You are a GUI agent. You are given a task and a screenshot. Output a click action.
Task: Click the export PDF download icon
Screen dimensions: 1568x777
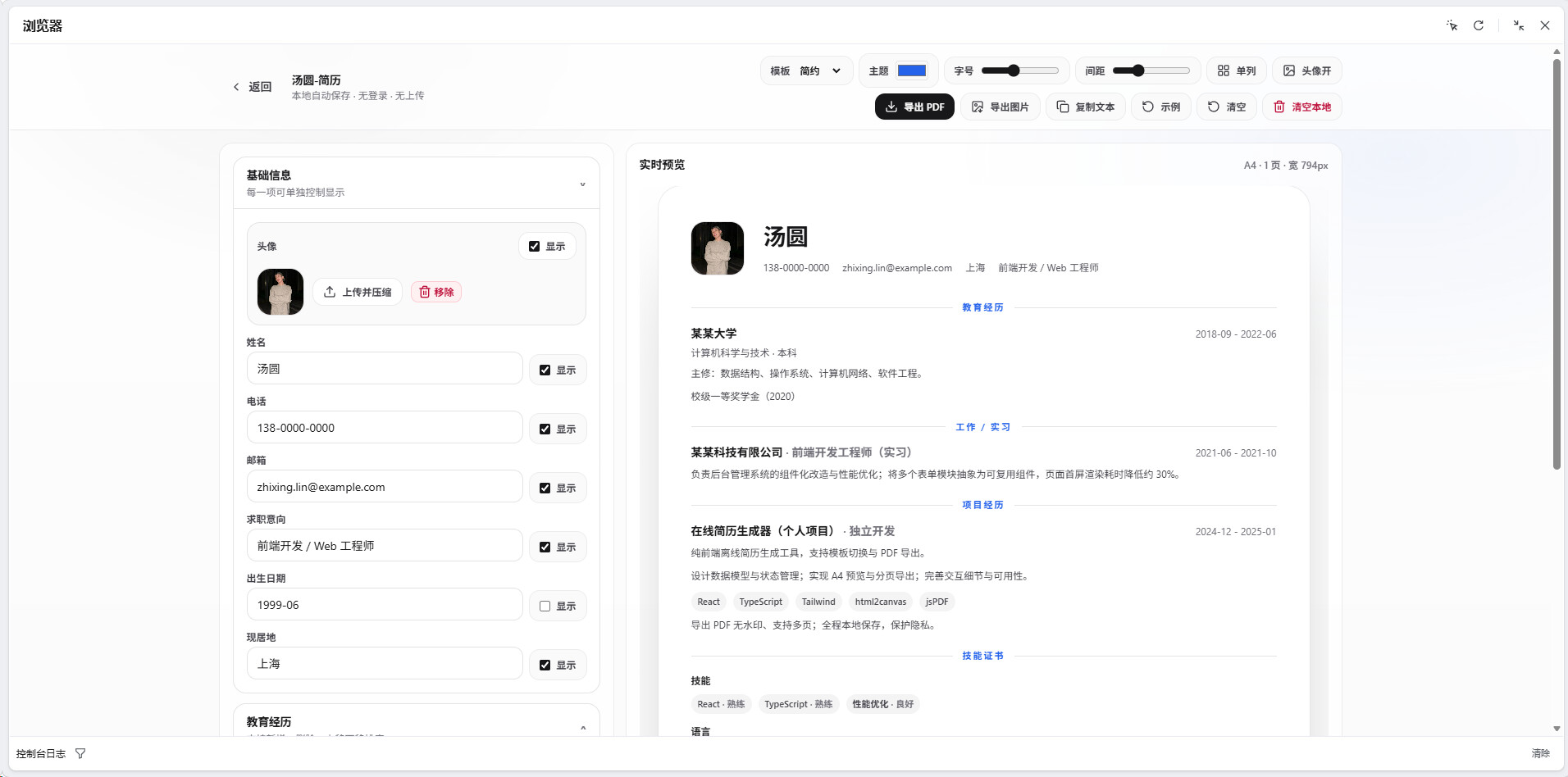pyautogui.click(x=891, y=107)
